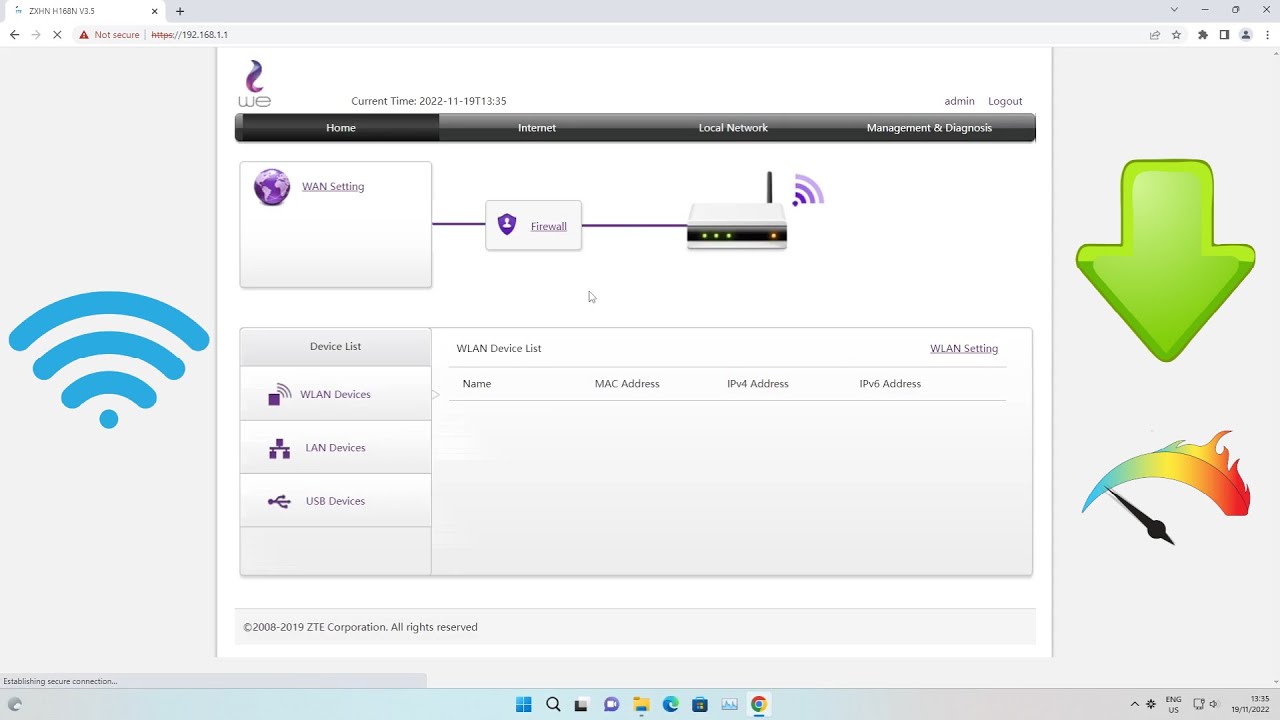Open File Explorer from the taskbar
Viewport: 1280px width, 720px height.
641,704
